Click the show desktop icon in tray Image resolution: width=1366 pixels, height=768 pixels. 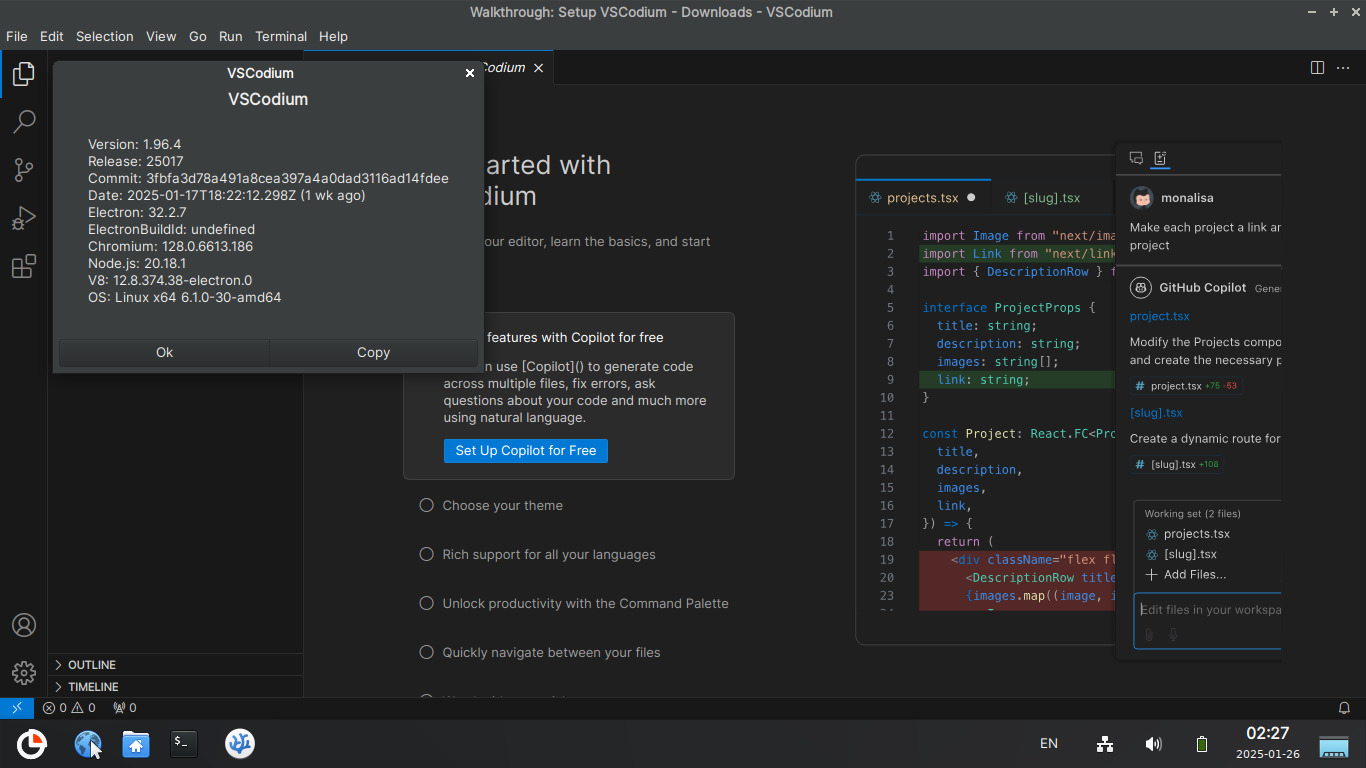coord(1334,746)
